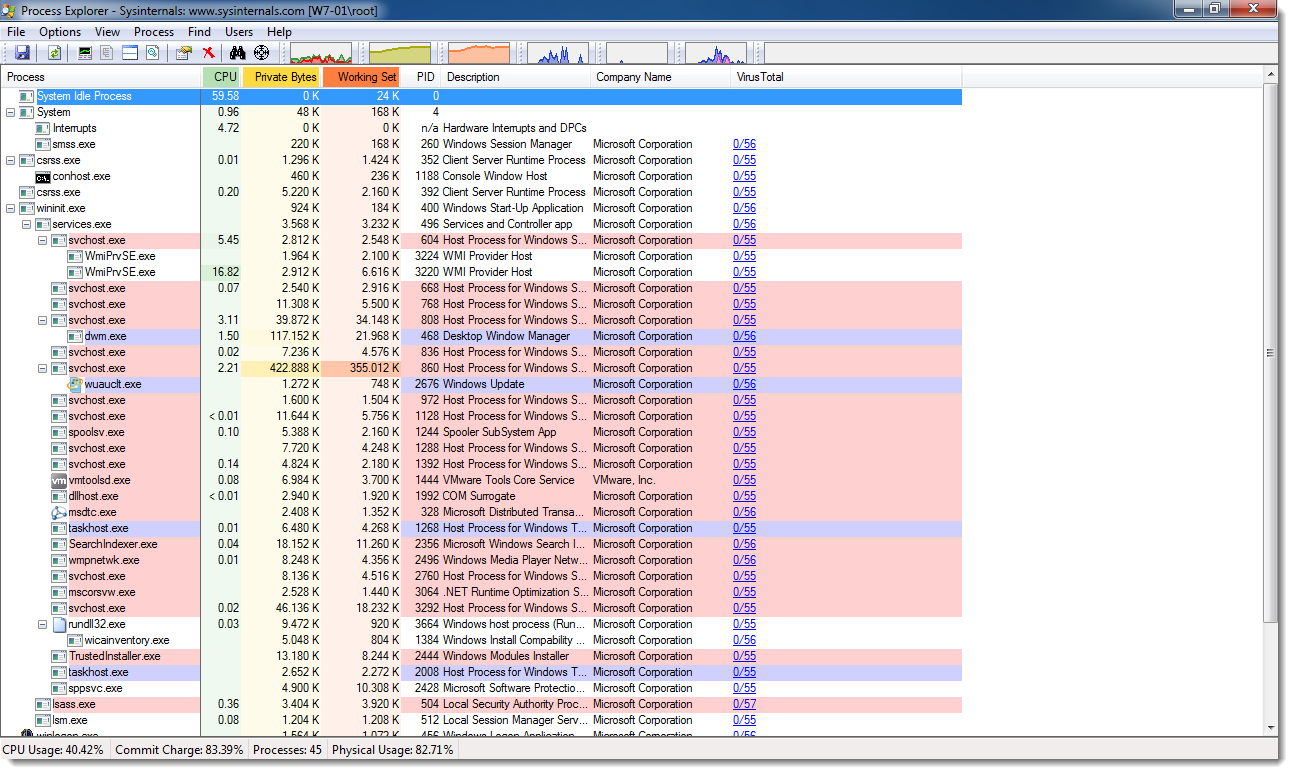Click the System Idle Process icon
The height and width of the screenshot is (774, 1293).
point(27,96)
